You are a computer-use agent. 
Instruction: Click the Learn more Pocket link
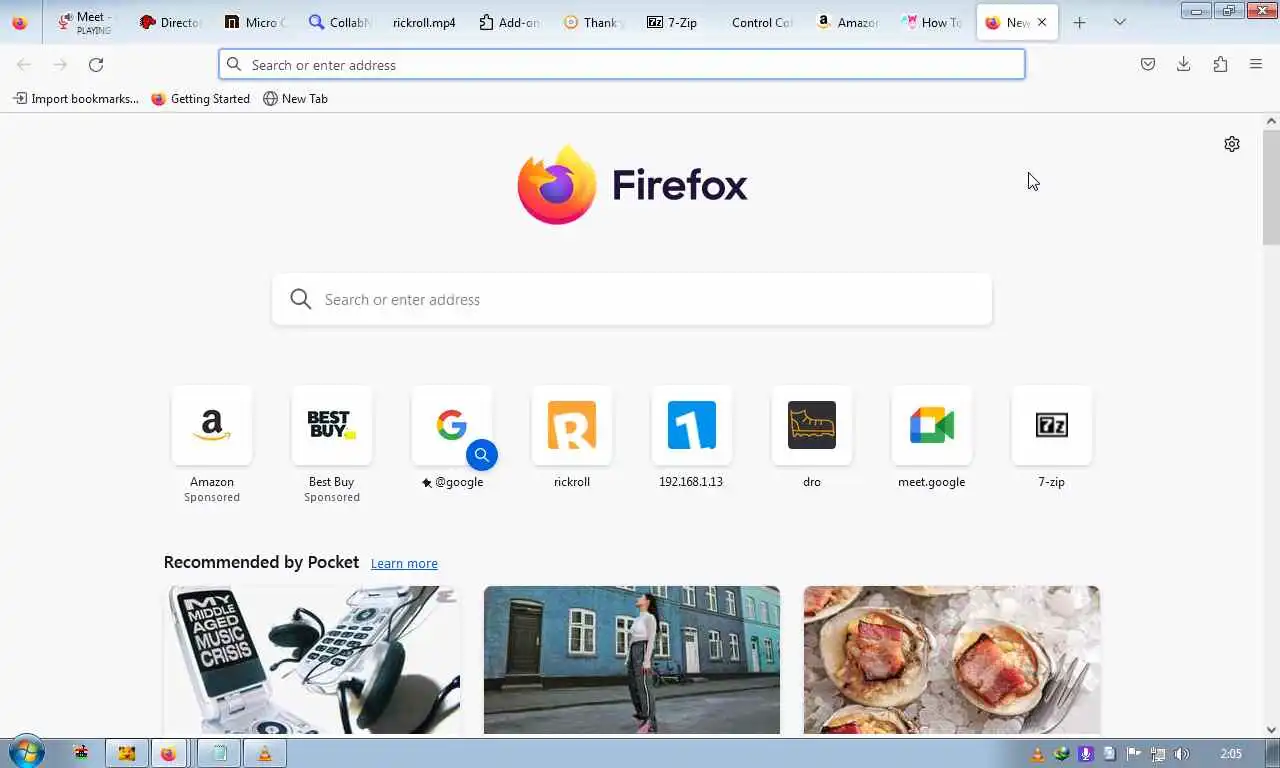click(x=404, y=563)
